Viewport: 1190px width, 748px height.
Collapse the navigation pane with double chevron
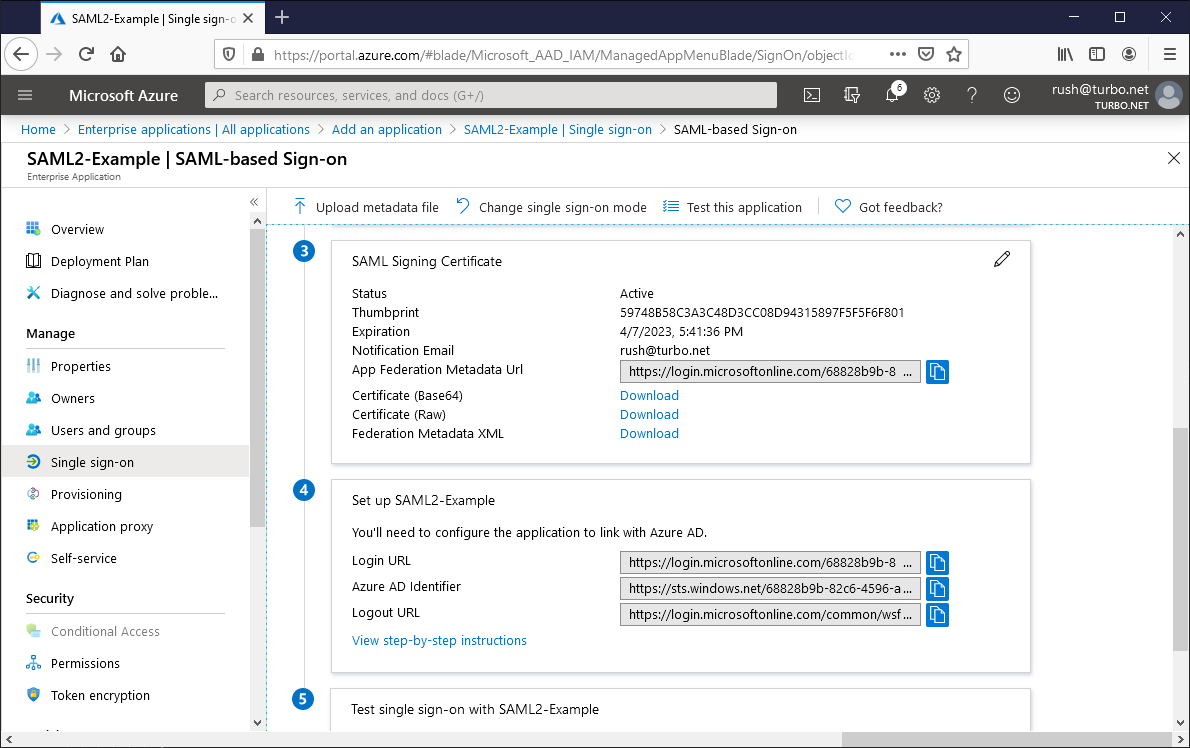254,202
